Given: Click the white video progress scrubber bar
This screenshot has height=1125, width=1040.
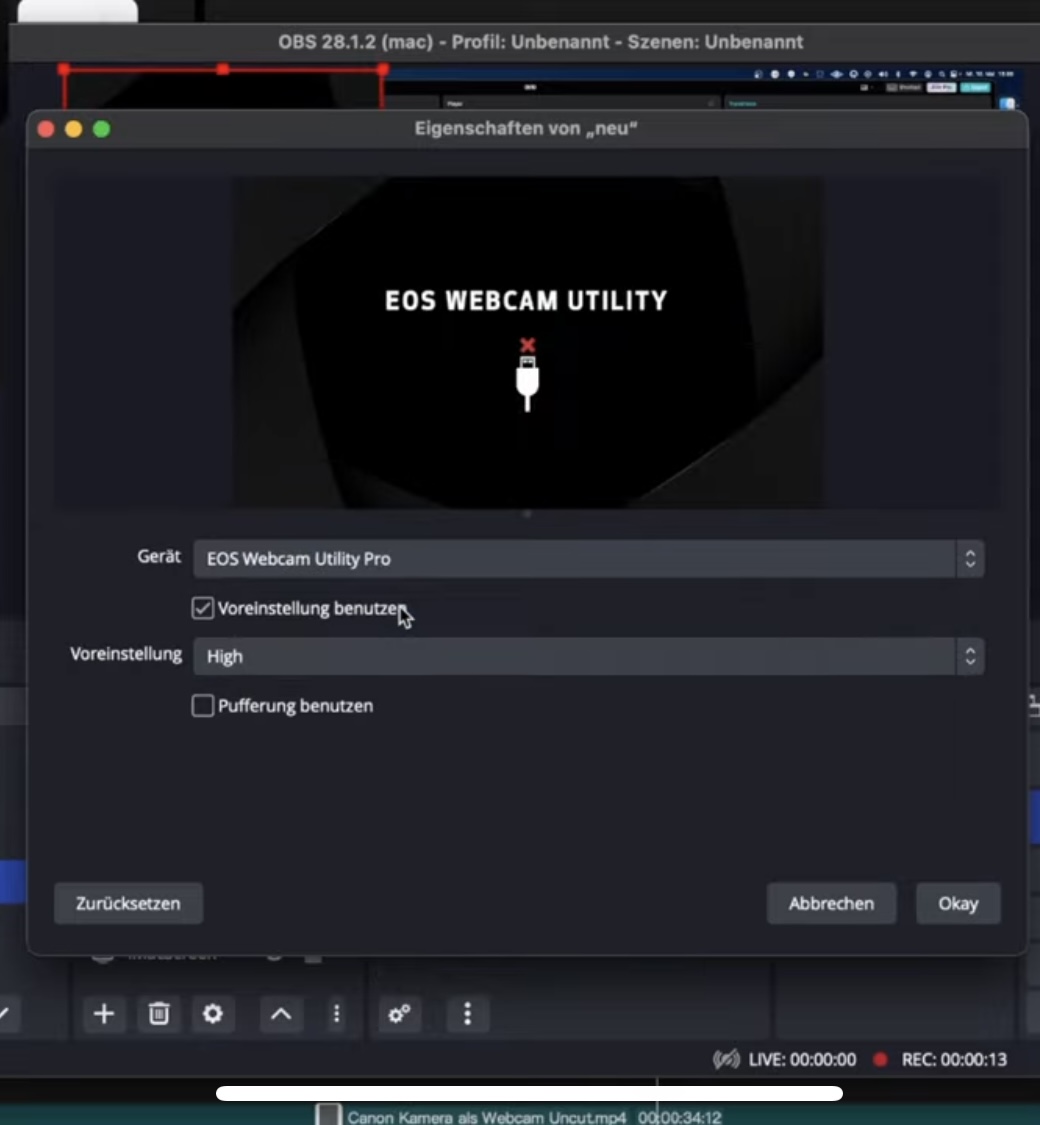Looking at the screenshot, I should tap(529, 1093).
